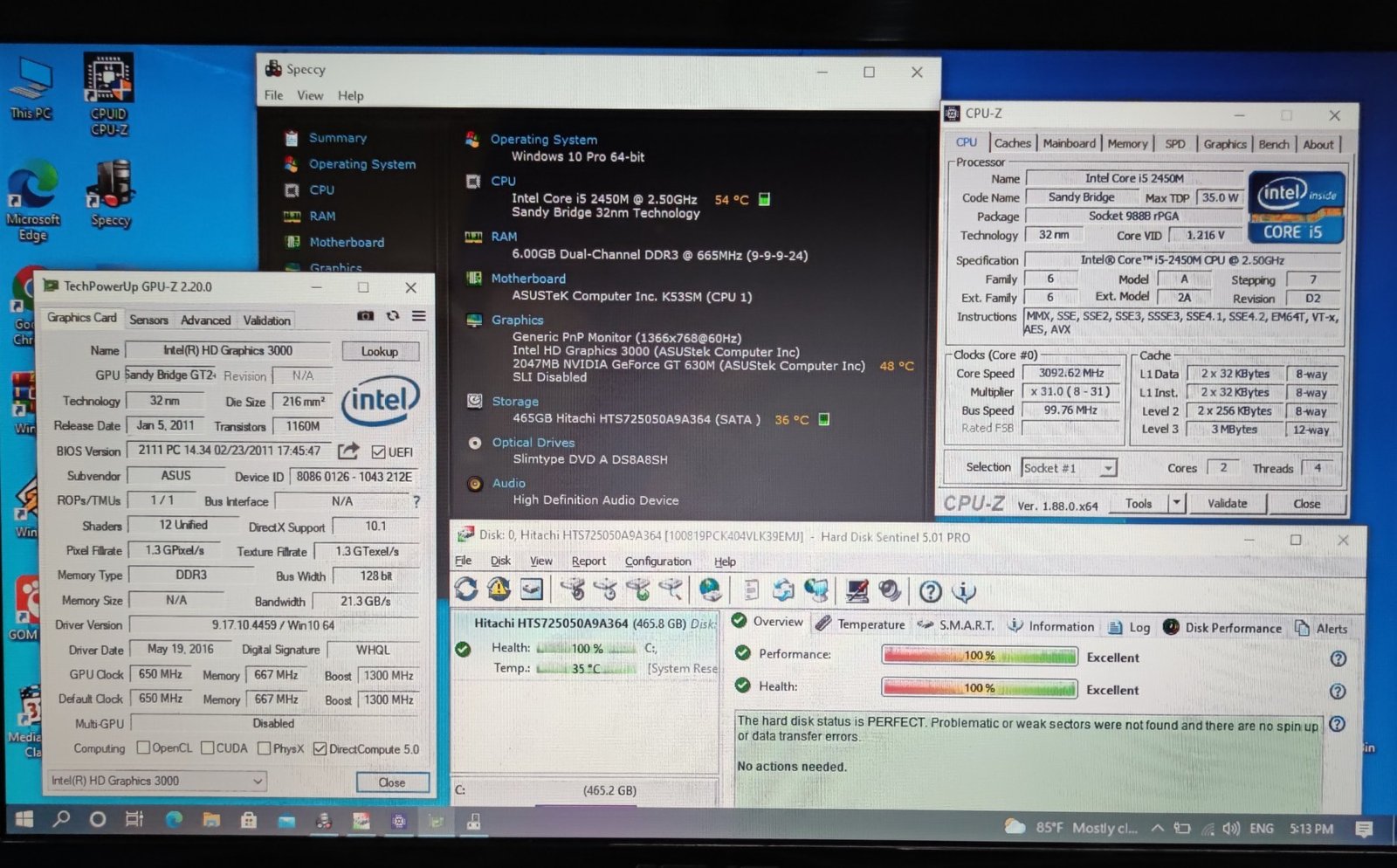Click the Validate button in CPU-Z
This screenshot has width=1397, height=868.
coord(1227,503)
